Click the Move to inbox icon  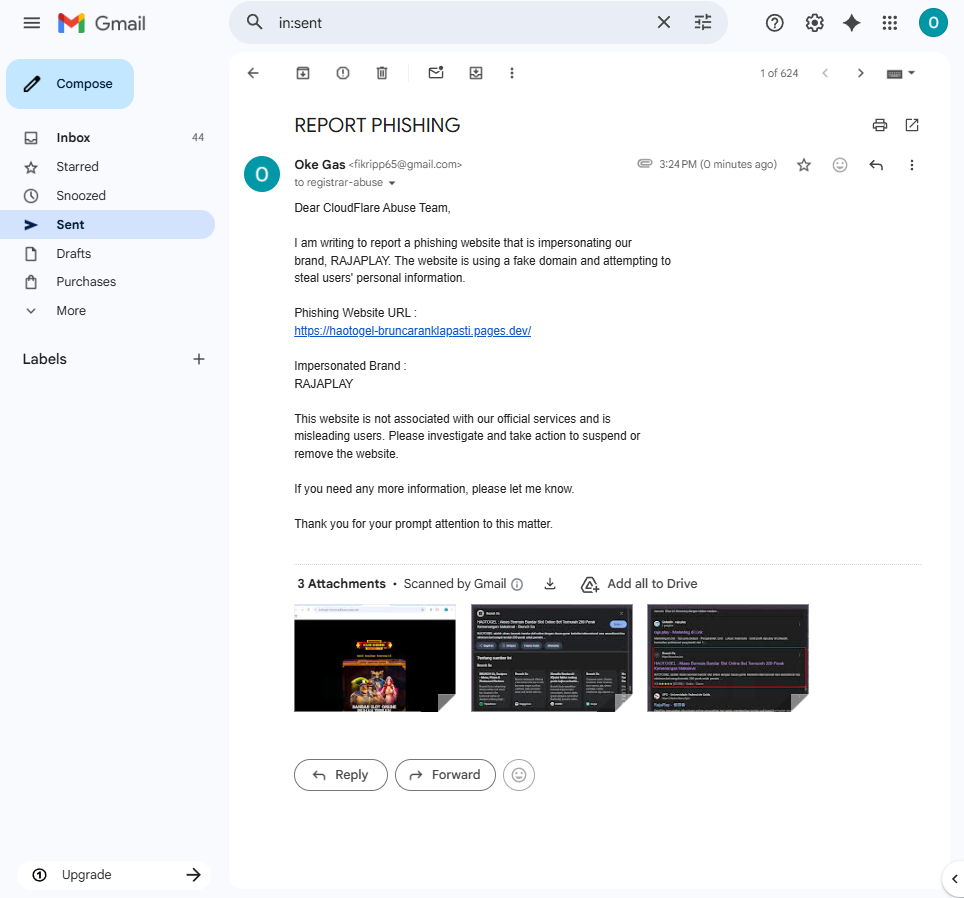tap(476, 73)
